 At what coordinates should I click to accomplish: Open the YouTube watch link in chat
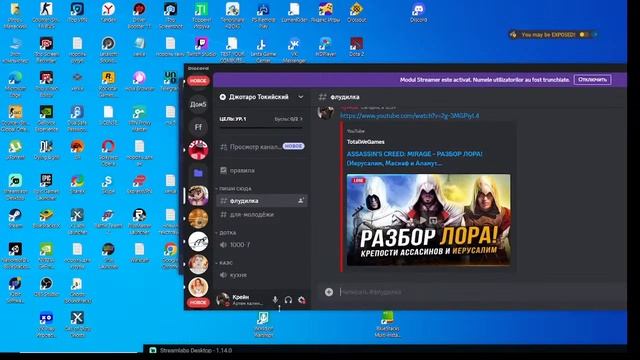pyautogui.click(x=409, y=116)
